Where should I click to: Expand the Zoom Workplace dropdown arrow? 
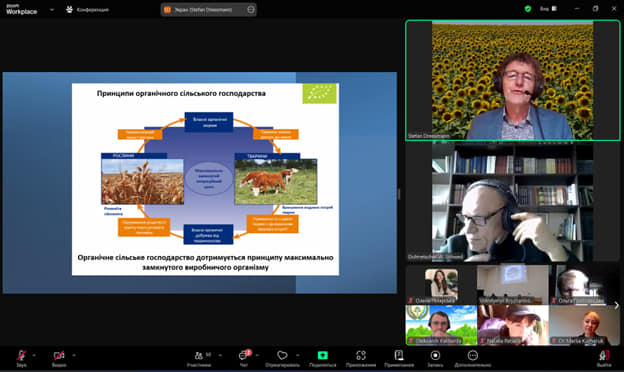click(52, 10)
